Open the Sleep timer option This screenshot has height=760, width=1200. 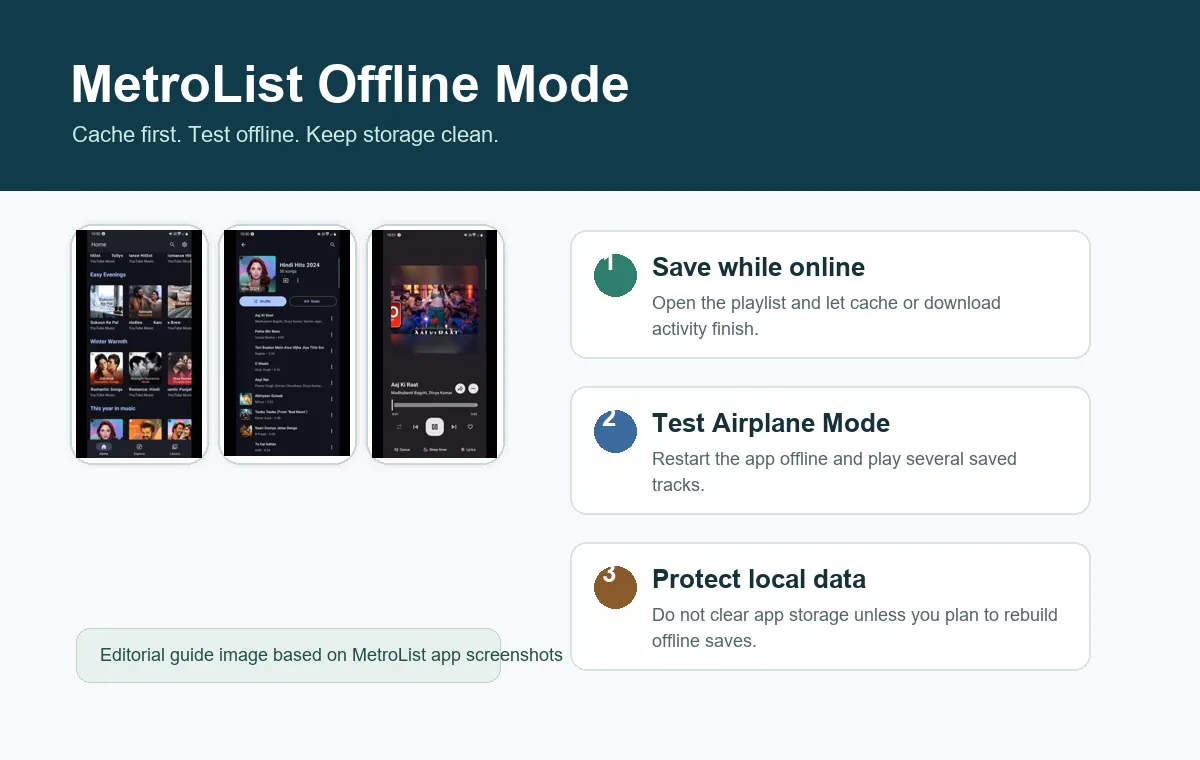coord(435,450)
